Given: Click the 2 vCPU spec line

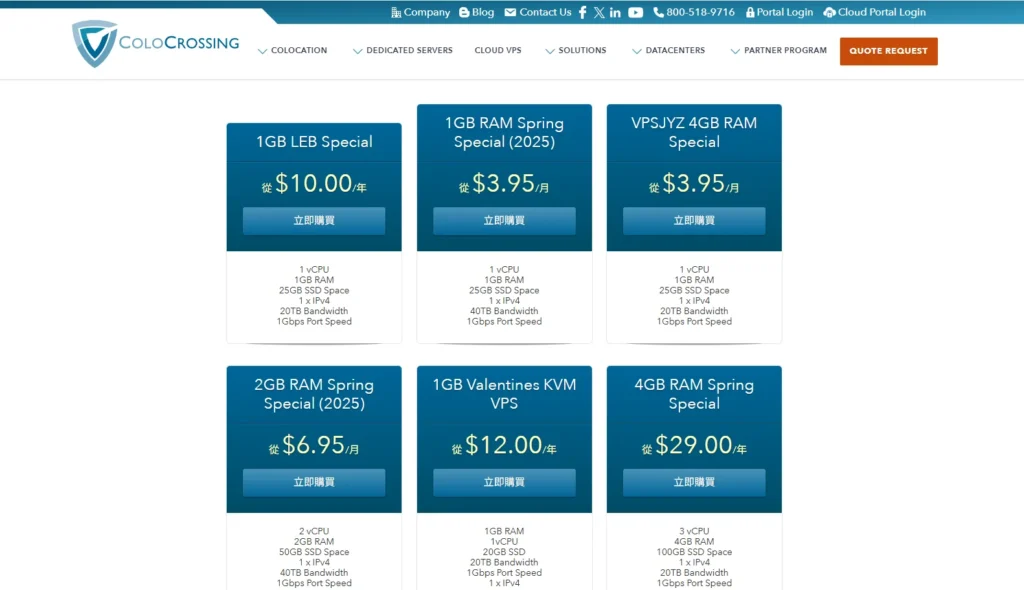Looking at the screenshot, I should tap(314, 531).
